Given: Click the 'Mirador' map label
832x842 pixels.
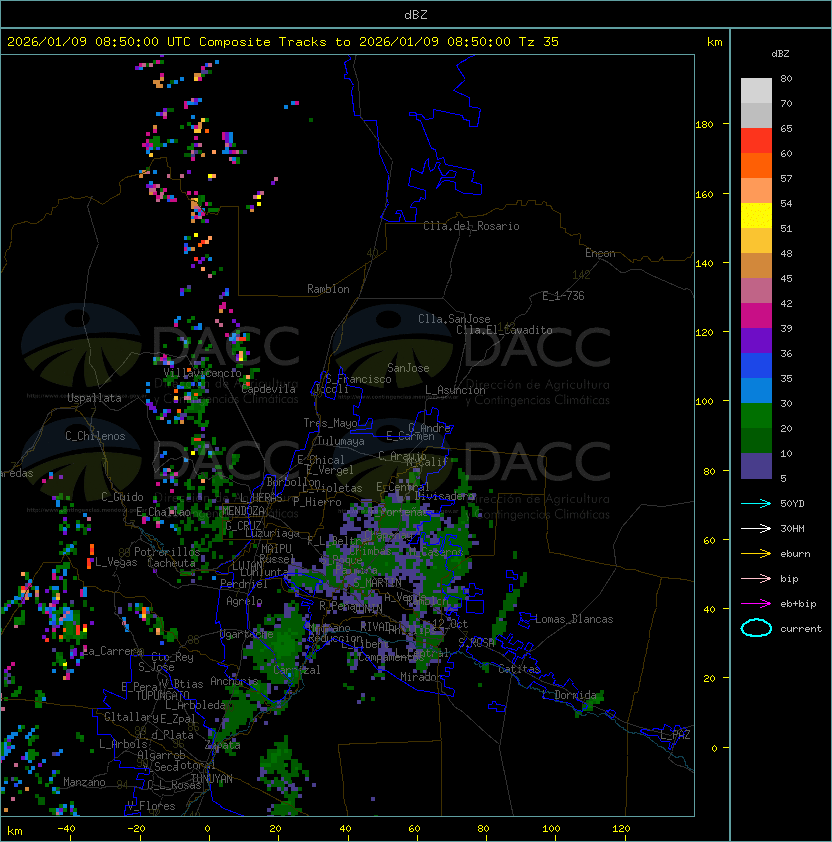Looking at the screenshot, I should point(421,677).
